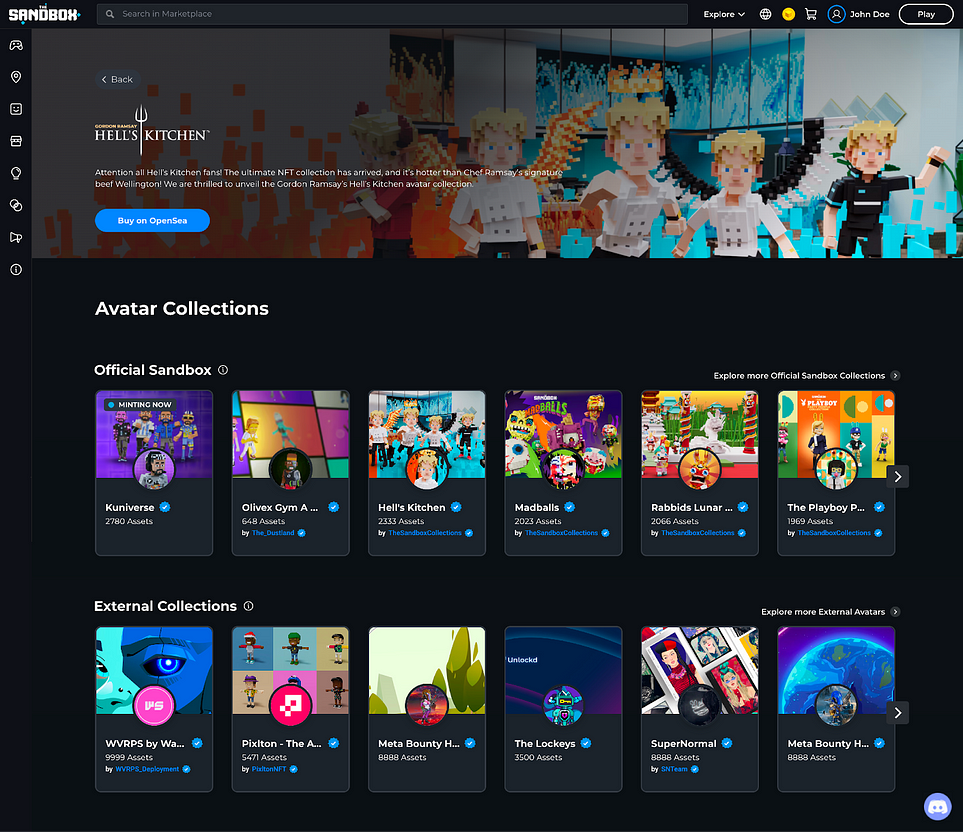Open the game controller icon in sidebar
Viewport: 963px width, 832px height.
click(16, 45)
